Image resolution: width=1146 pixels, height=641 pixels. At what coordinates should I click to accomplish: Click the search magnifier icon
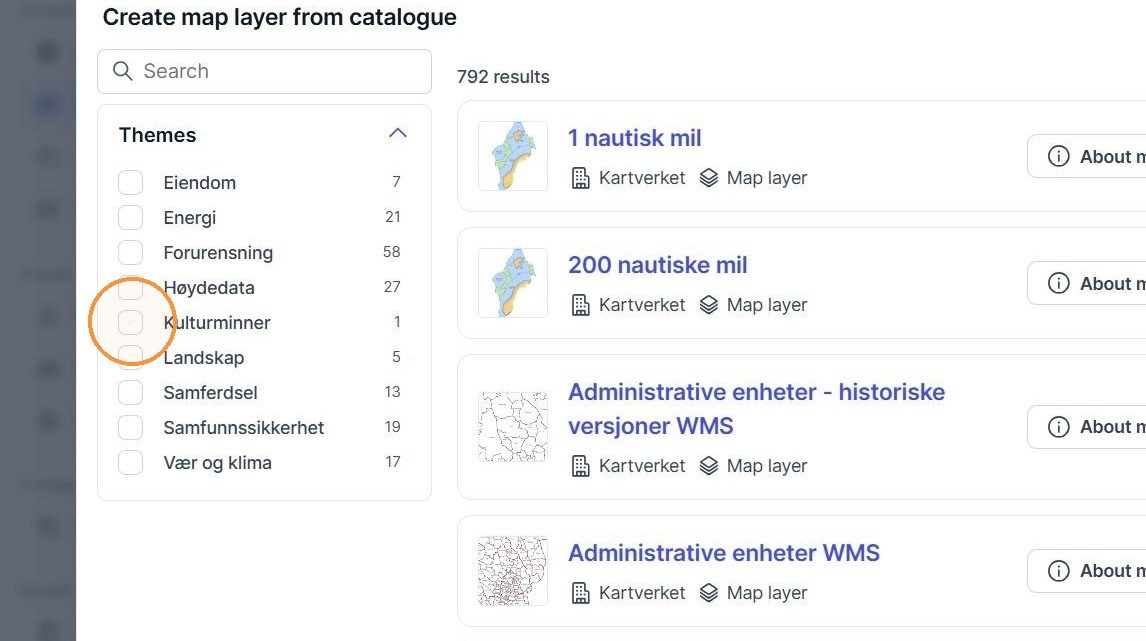(x=123, y=71)
